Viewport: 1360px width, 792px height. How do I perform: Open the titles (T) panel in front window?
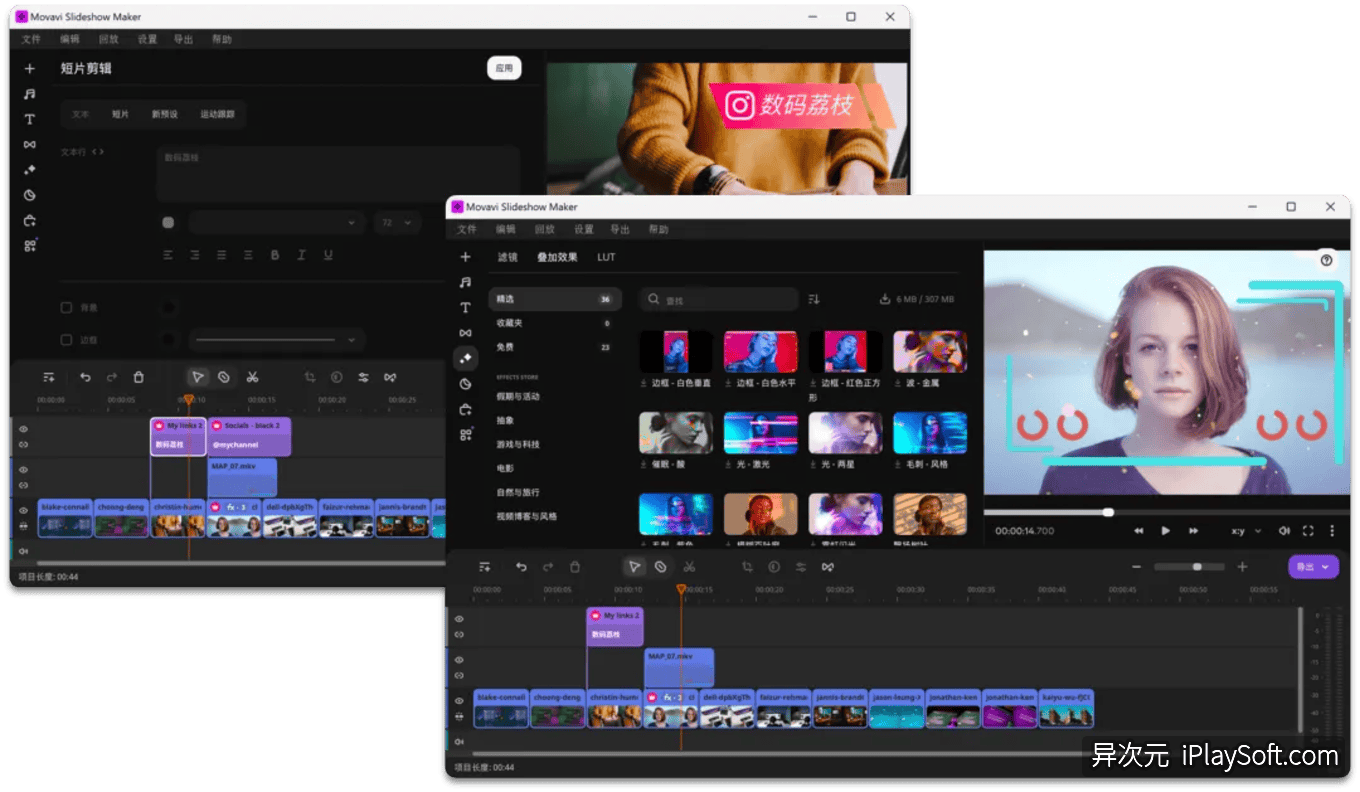[x=465, y=308]
